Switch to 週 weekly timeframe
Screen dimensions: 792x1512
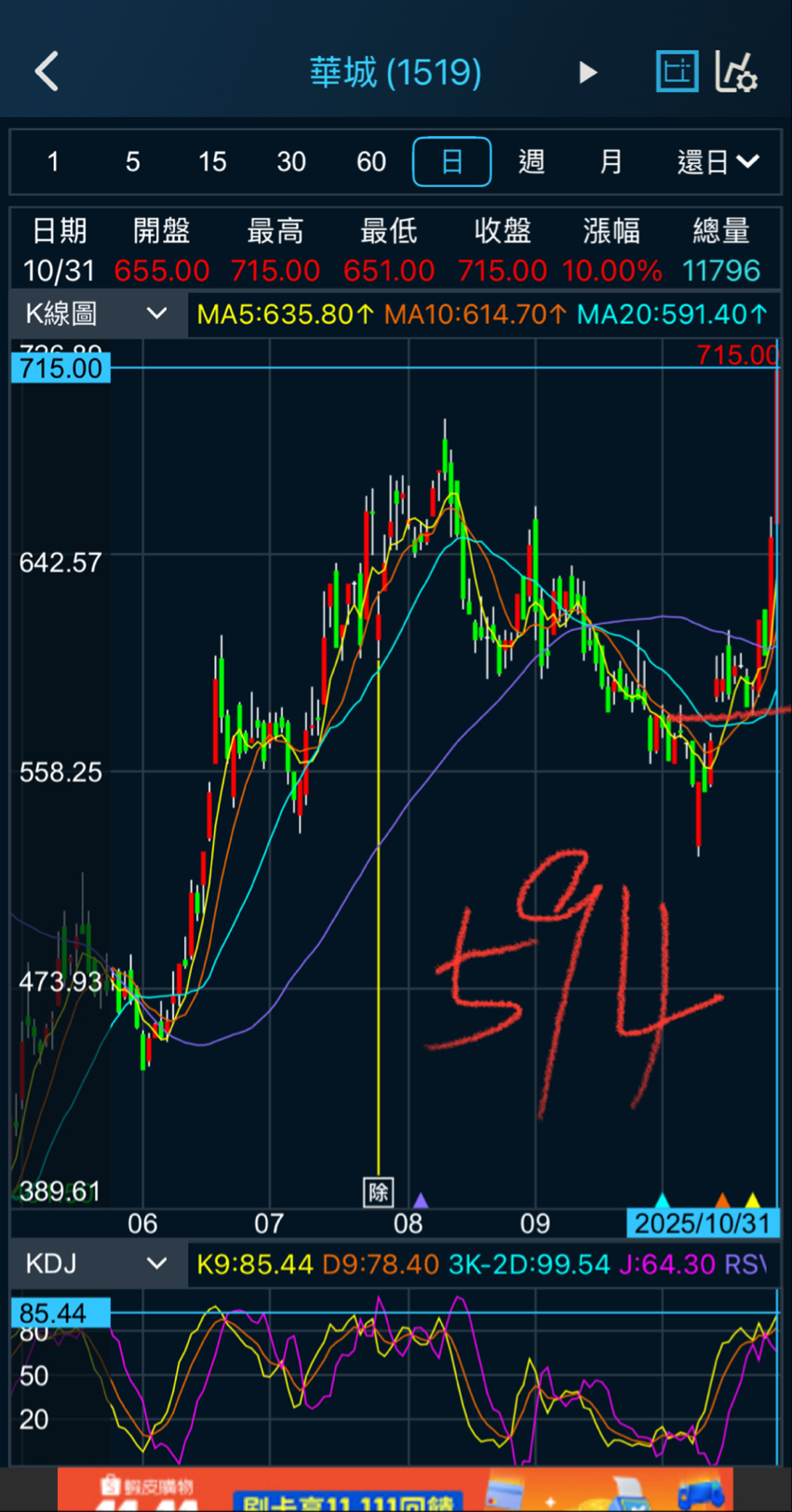coord(530,162)
